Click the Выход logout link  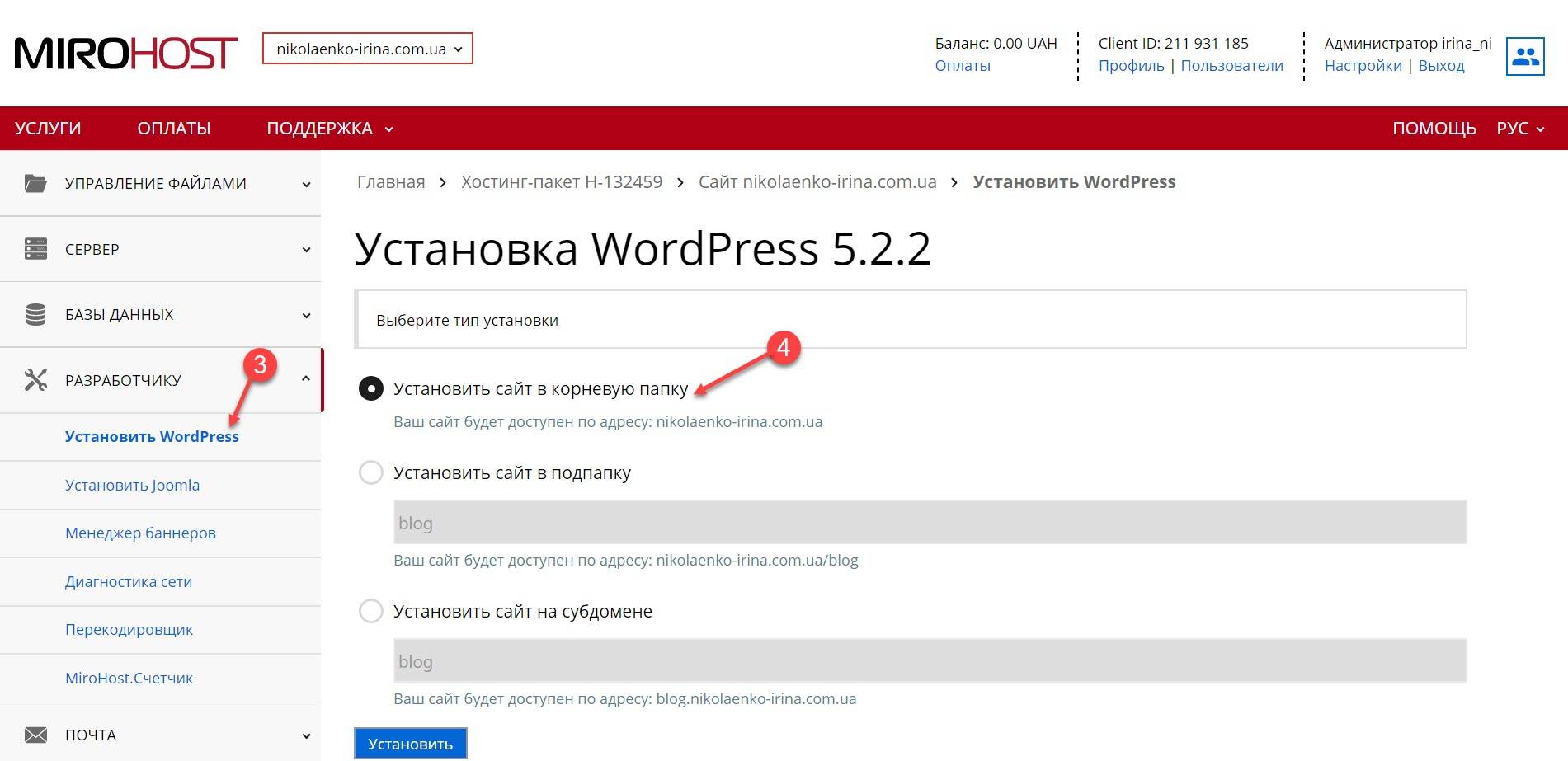(x=1441, y=66)
